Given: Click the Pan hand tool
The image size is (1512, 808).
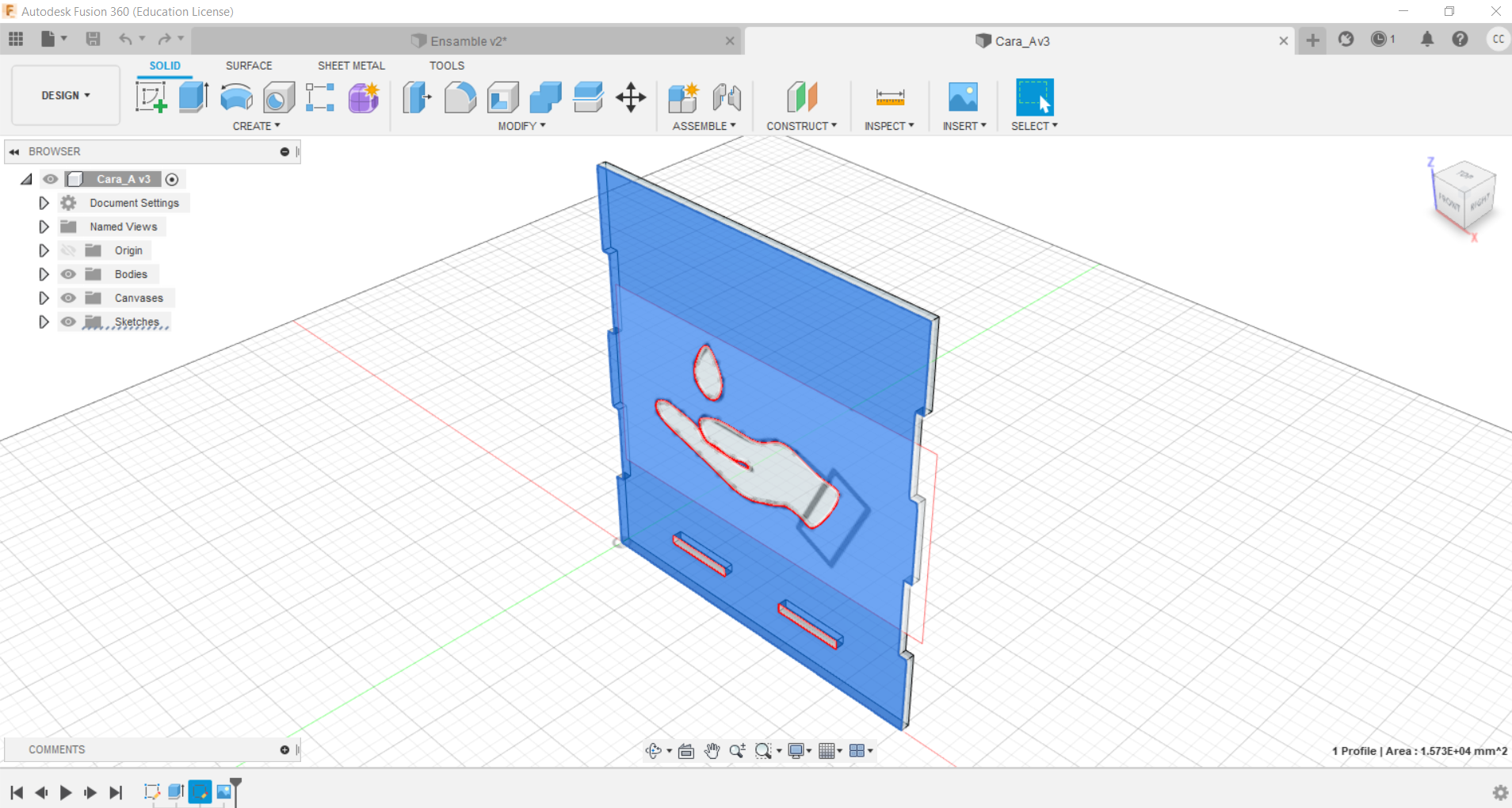Looking at the screenshot, I should click(x=712, y=750).
